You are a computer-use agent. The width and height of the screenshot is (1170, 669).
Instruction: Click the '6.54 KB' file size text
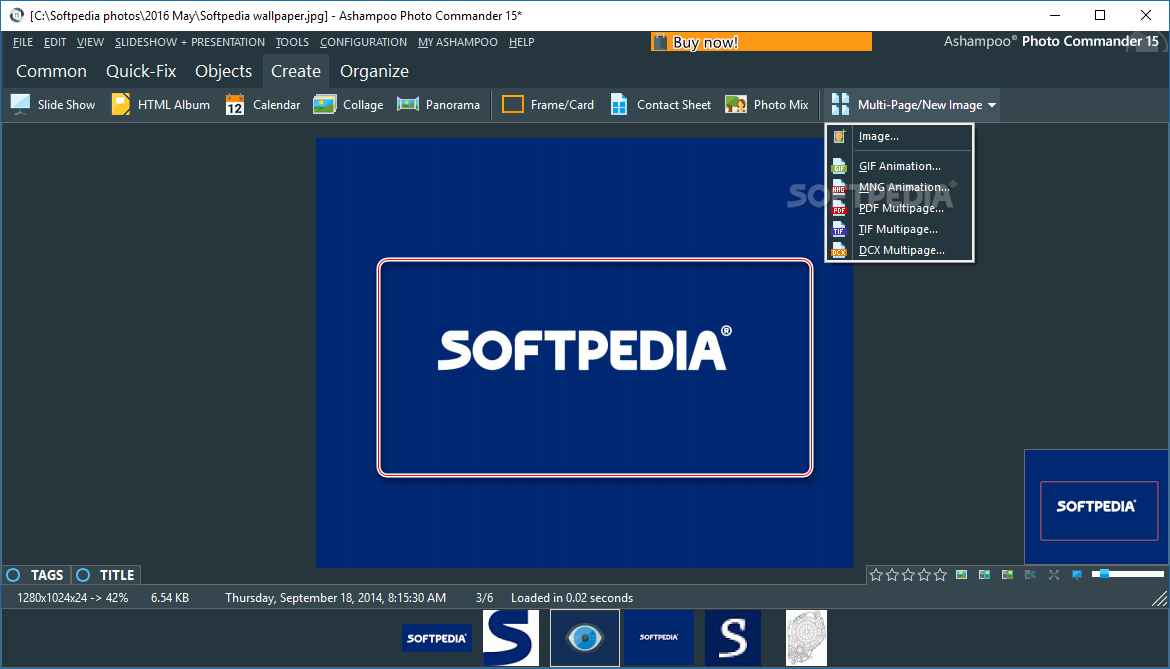[169, 598]
